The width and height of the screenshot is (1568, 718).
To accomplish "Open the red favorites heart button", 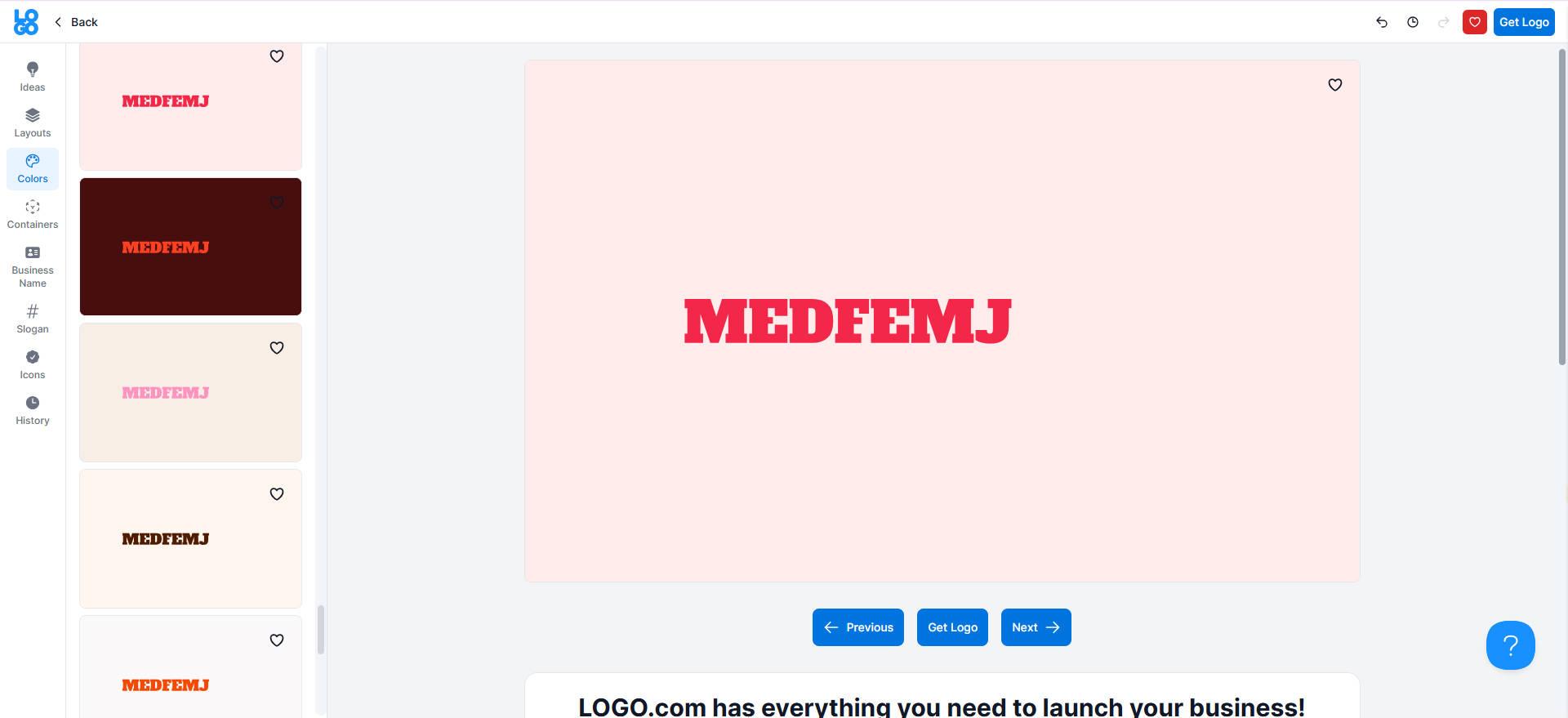I will click(1474, 22).
